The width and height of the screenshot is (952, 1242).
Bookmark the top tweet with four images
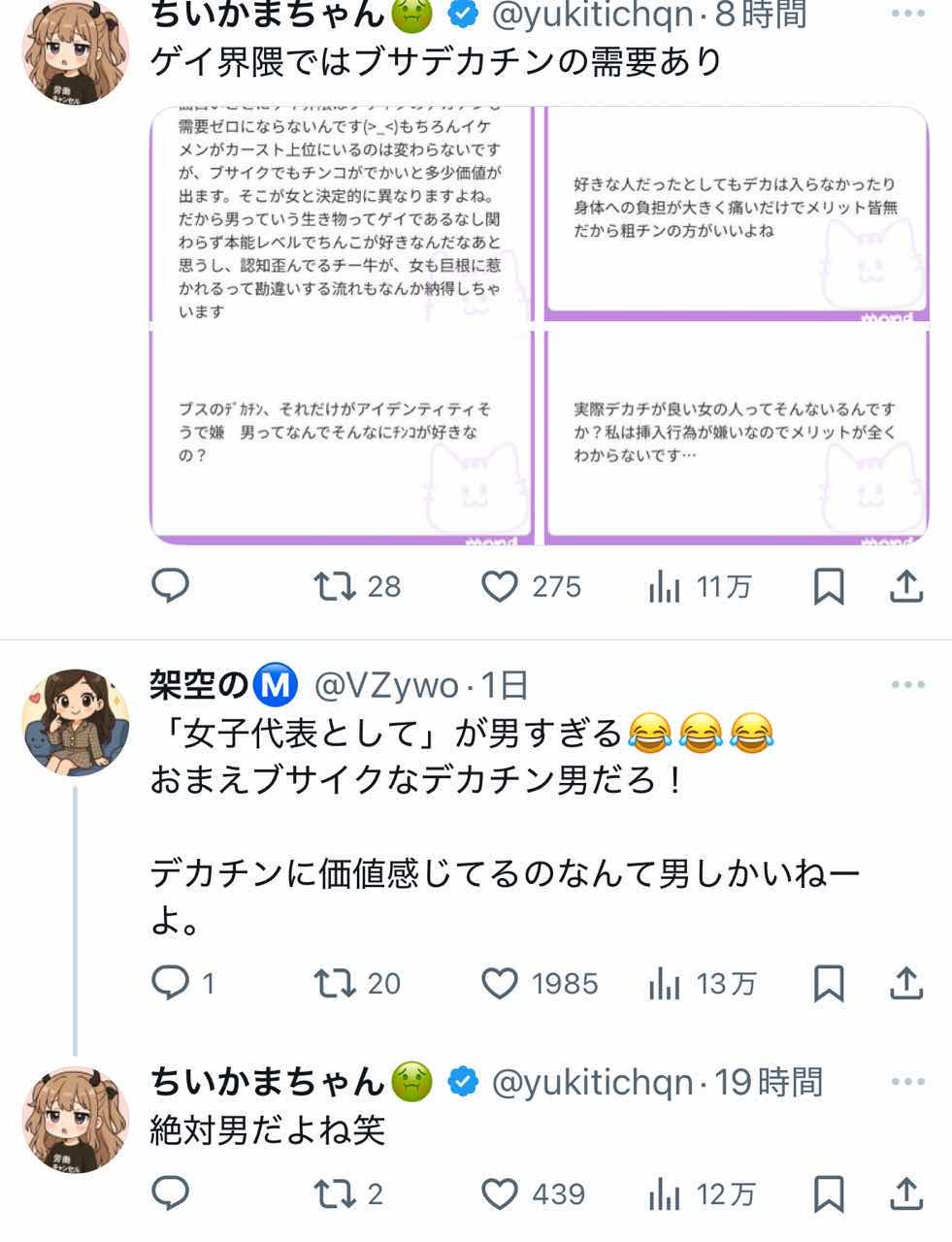[828, 586]
